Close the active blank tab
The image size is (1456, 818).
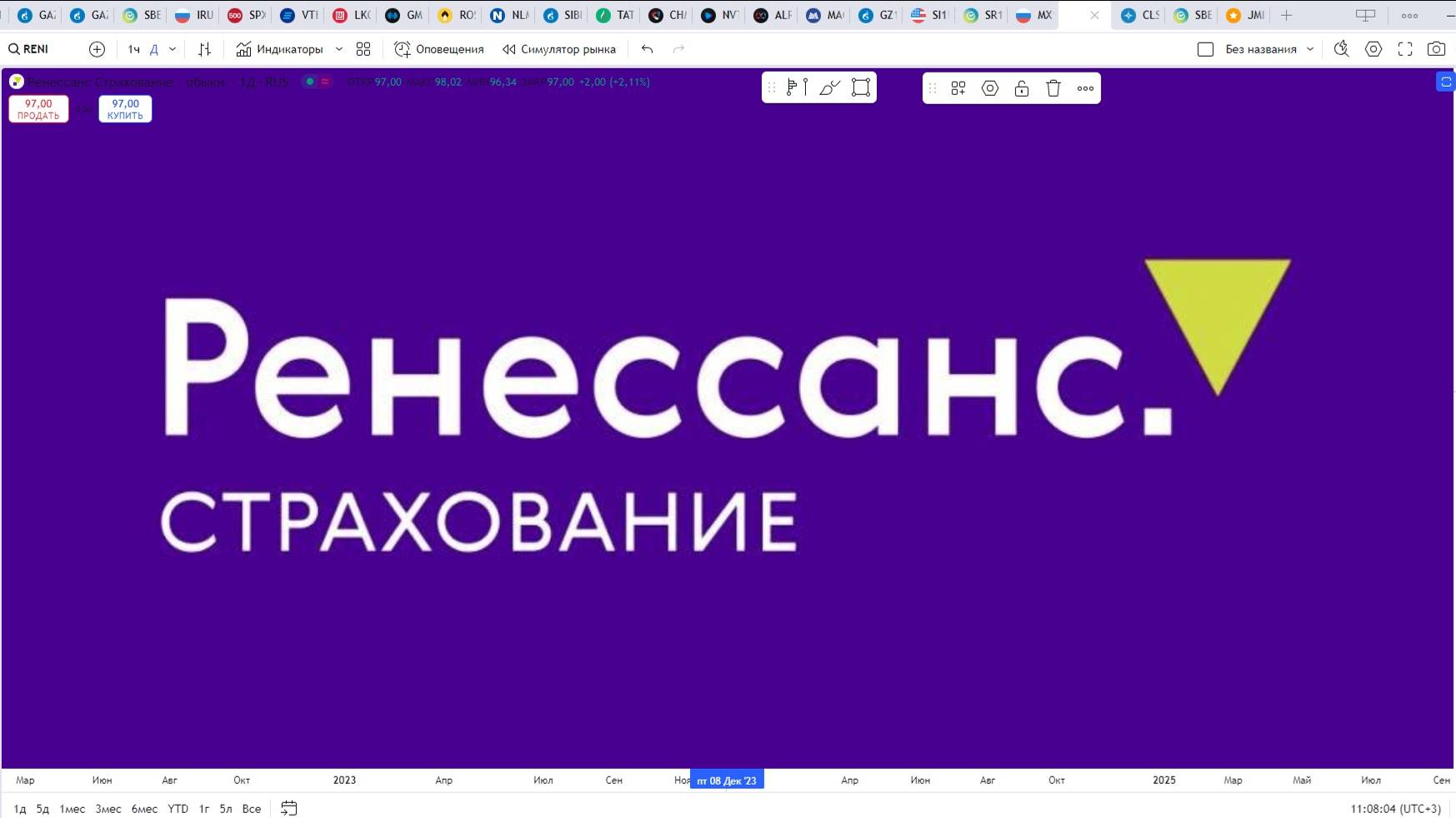[x=1094, y=15]
